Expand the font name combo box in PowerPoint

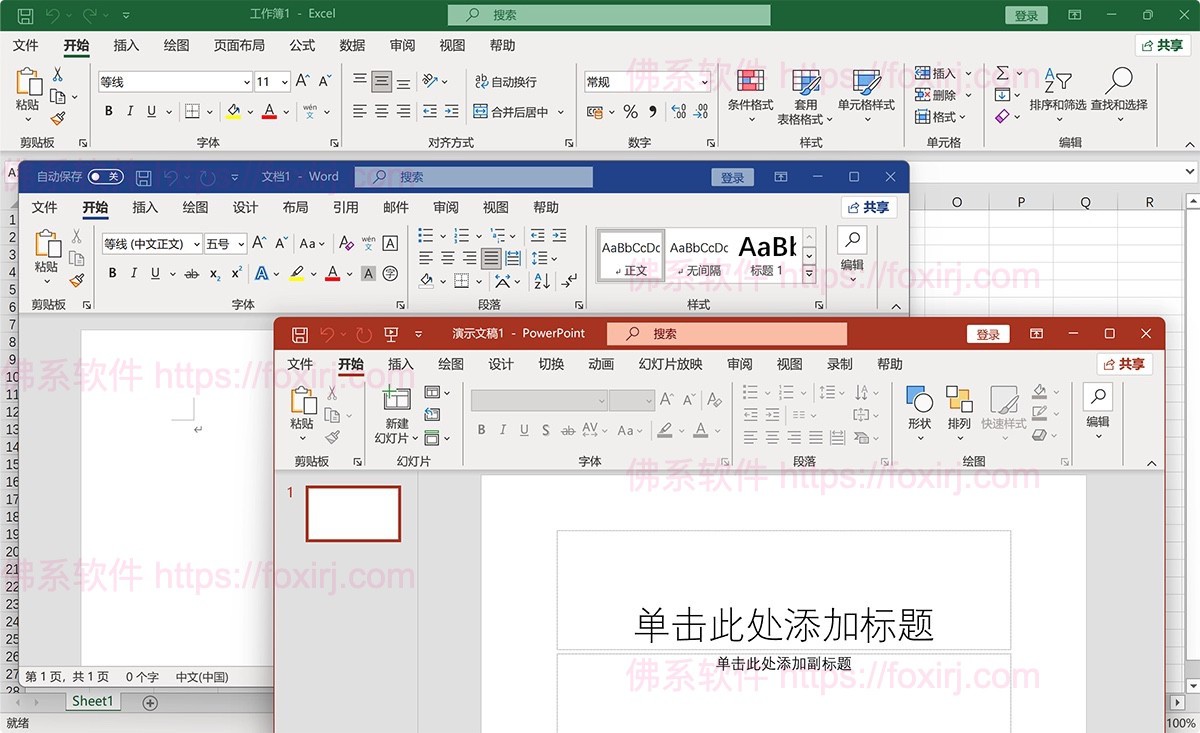tap(601, 401)
